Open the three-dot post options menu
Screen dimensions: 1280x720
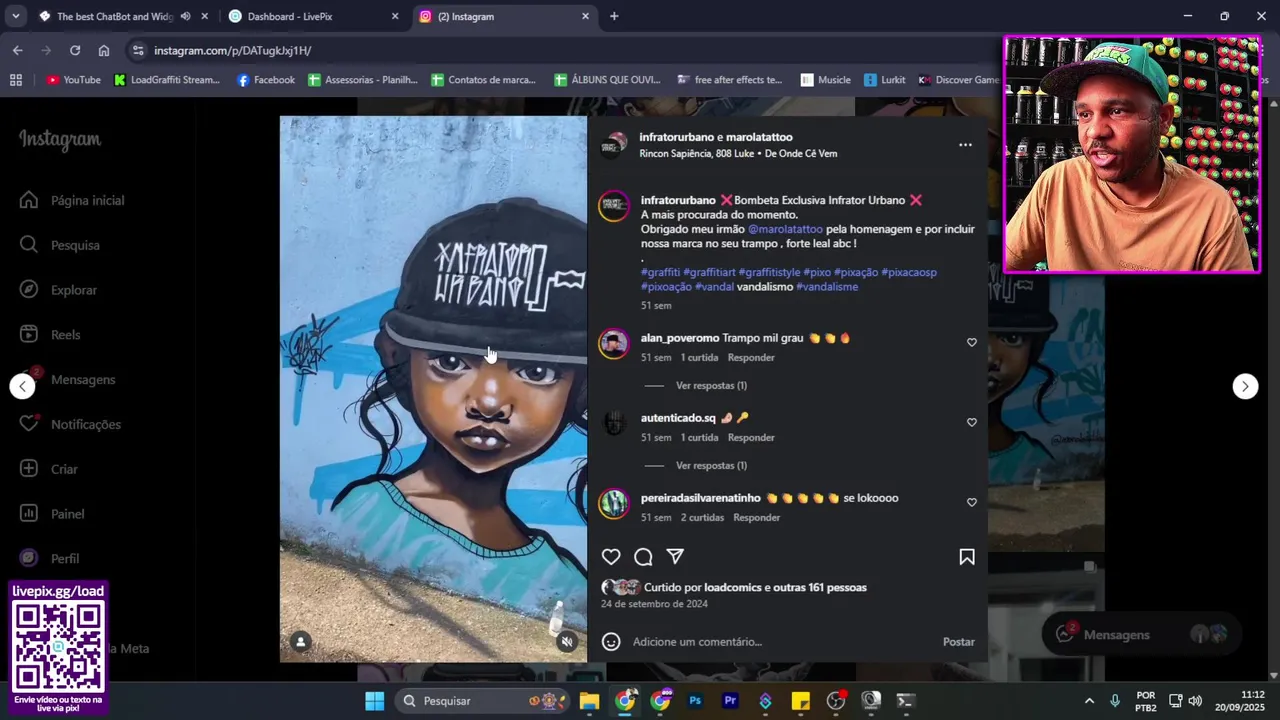tap(965, 145)
